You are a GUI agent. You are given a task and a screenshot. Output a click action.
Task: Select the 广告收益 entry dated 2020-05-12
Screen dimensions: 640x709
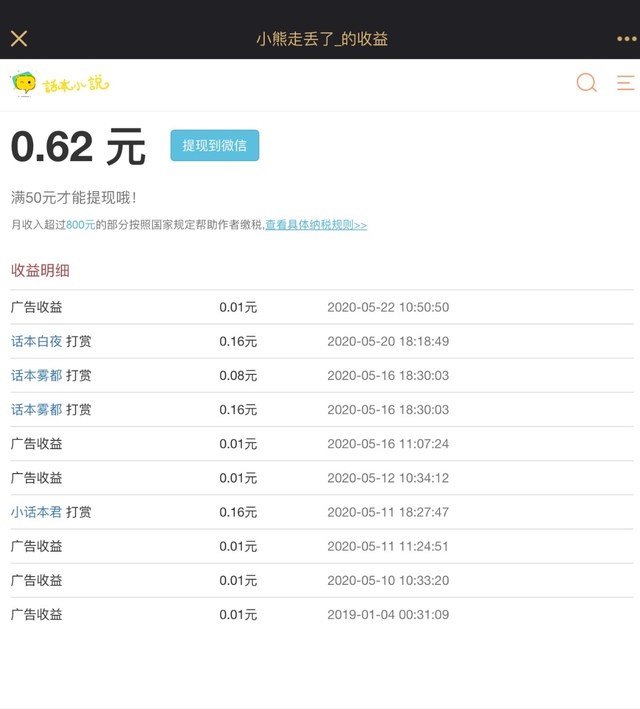[36, 478]
